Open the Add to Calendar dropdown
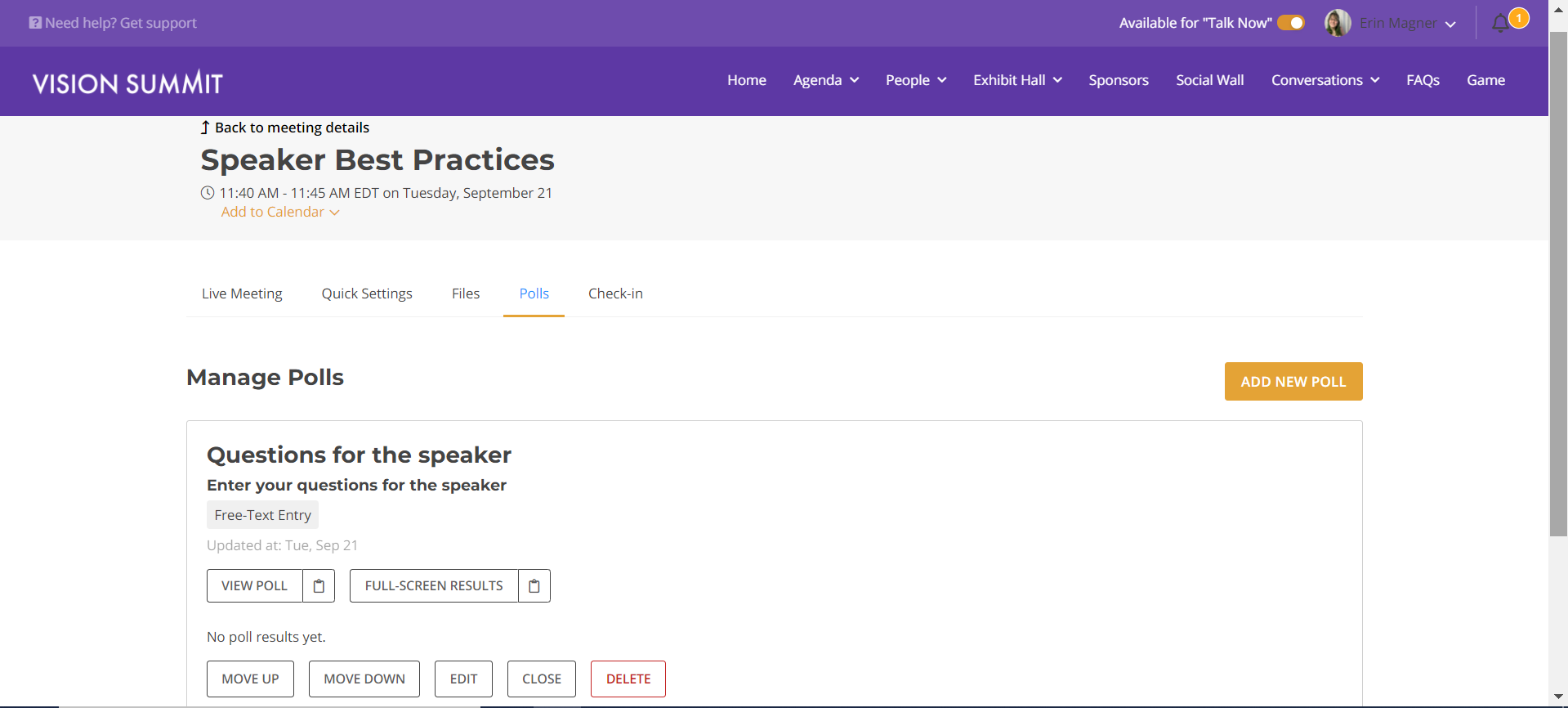The image size is (1568, 708). click(280, 212)
